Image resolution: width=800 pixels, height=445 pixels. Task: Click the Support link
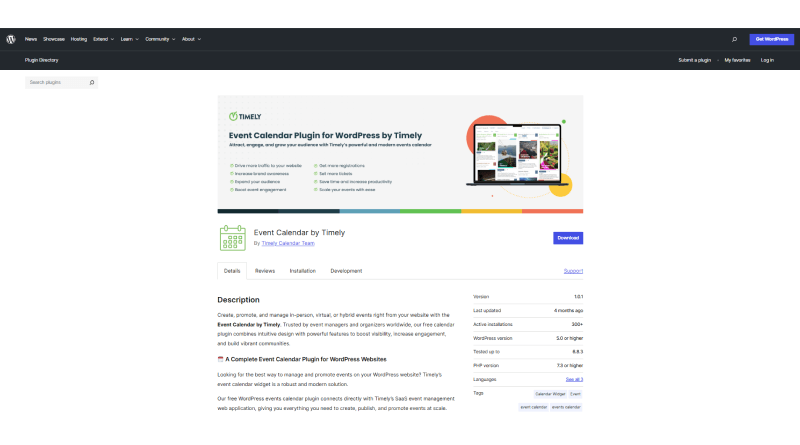(573, 271)
